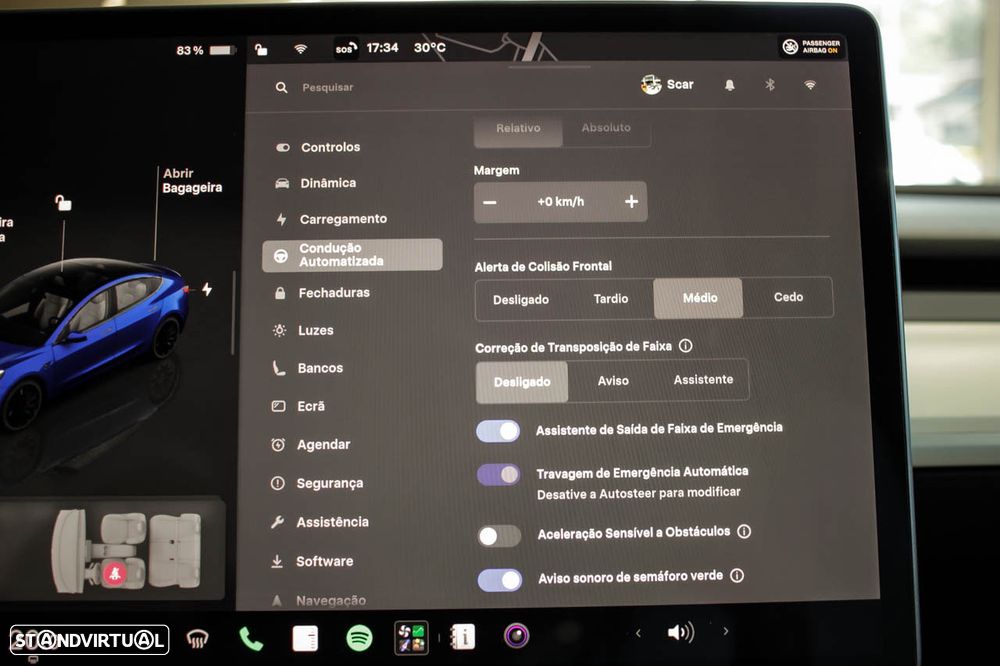The height and width of the screenshot is (666, 1000).
Task: Open the Navegação settings section
Action: coord(319,600)
